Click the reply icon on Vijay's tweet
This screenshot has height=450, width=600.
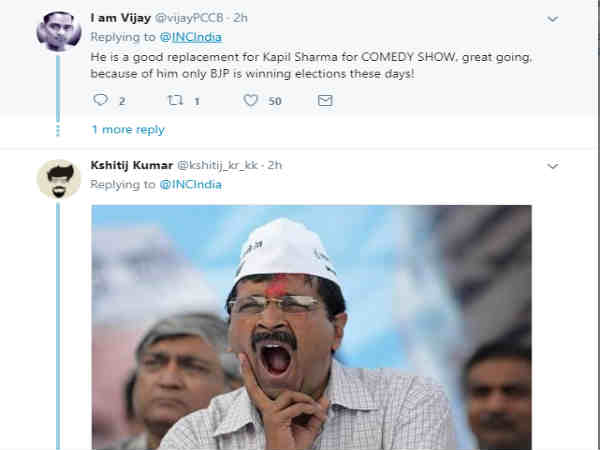coord(100,101)
